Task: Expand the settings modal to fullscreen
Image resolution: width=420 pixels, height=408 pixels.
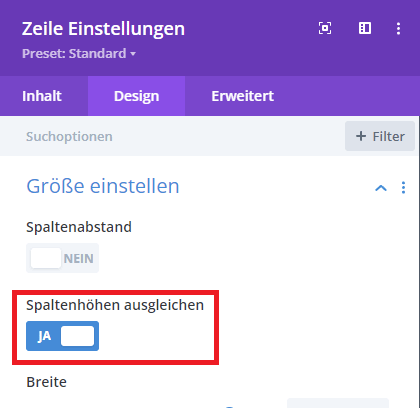Action: [325, 28]
